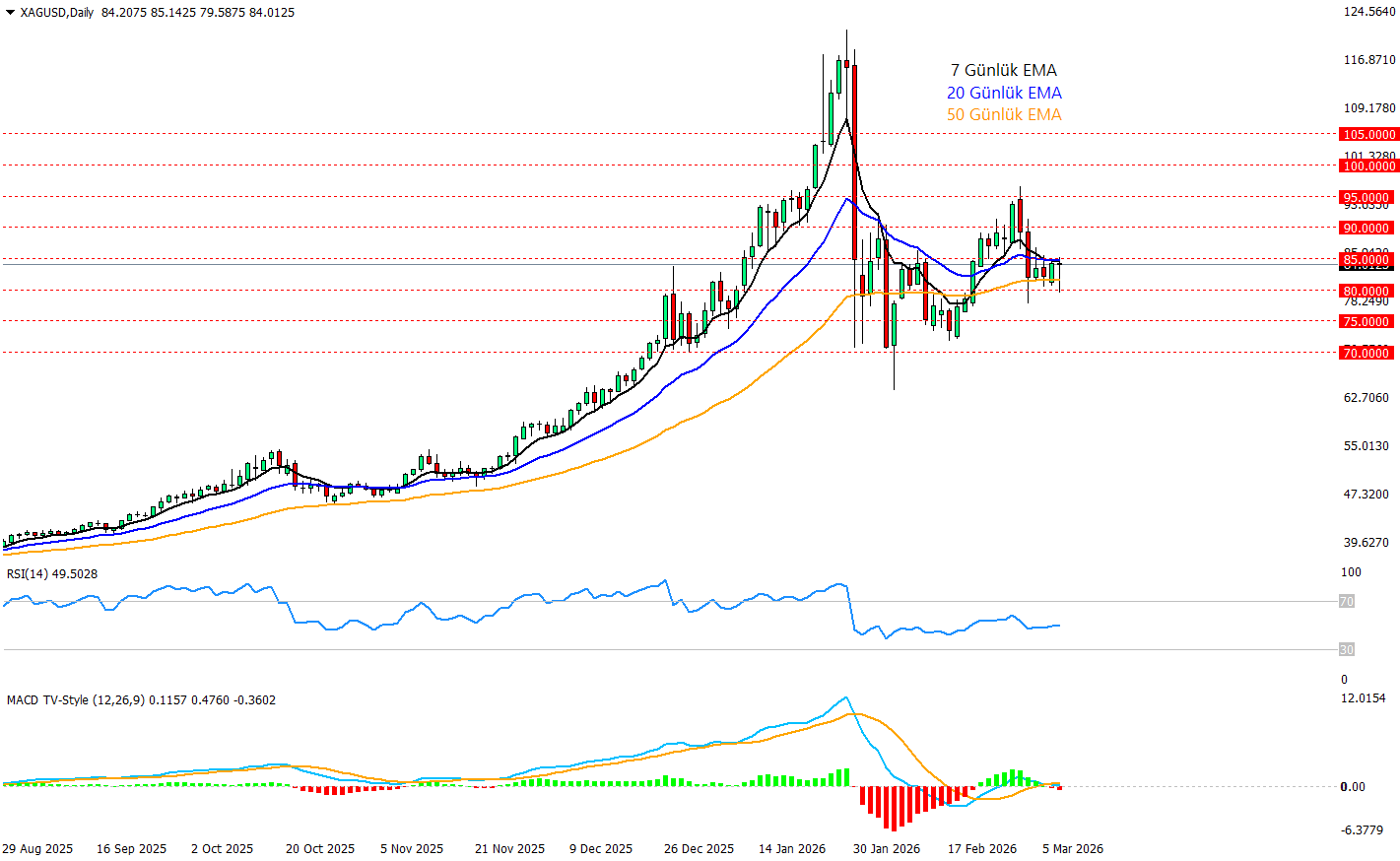
Task: Select the 85.0000 price level label
Action: click(x=1366, y=260)
